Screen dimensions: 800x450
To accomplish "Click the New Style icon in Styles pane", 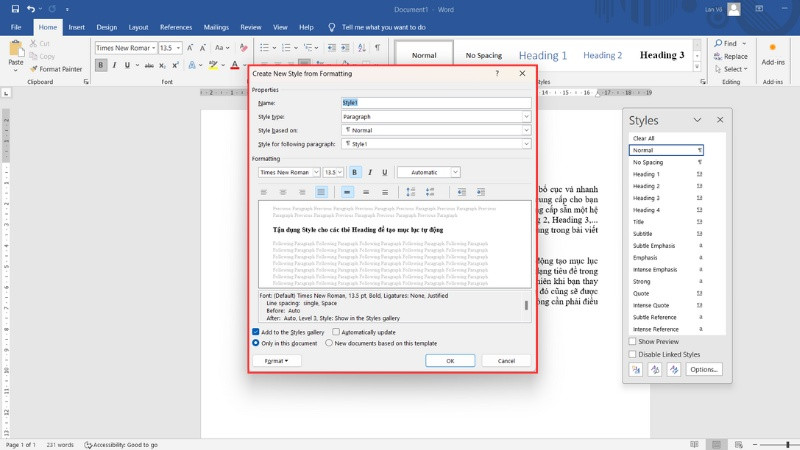I will 636,369.
